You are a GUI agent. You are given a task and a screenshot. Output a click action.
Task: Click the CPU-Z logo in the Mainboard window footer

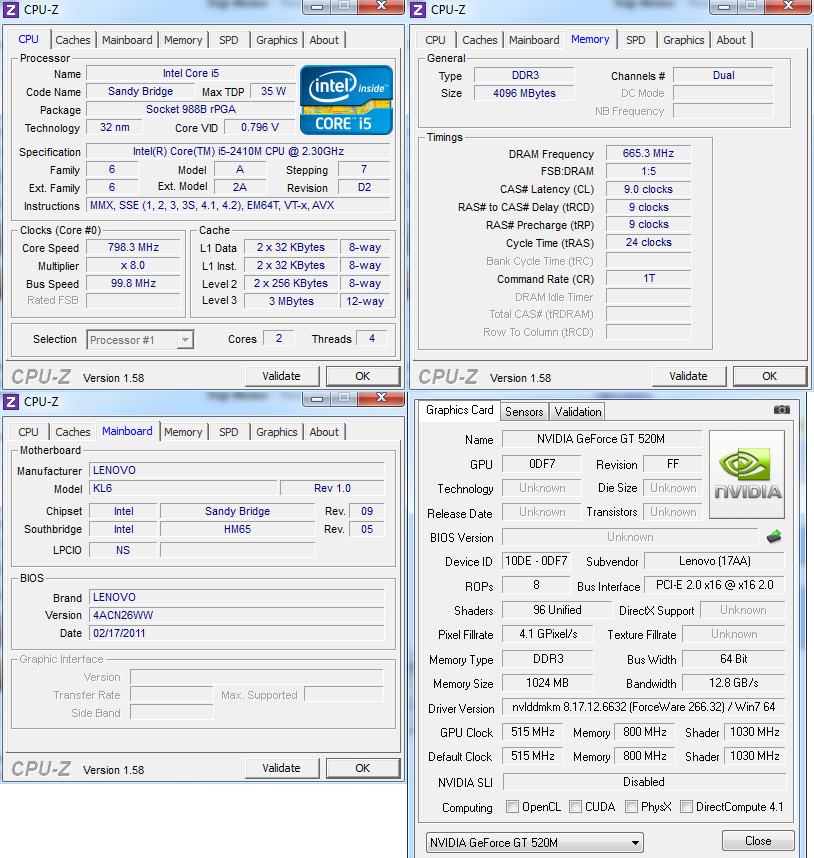point(40,767)
